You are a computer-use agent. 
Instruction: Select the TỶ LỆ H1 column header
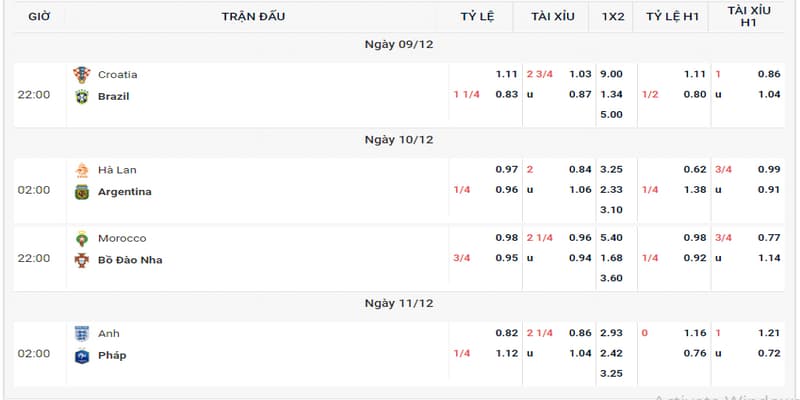pyautogui.click(x=672, y=16)
